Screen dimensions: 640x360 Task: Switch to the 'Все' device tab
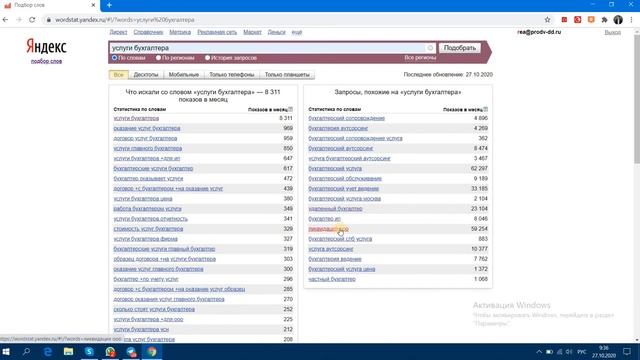(x=118, y=75)
